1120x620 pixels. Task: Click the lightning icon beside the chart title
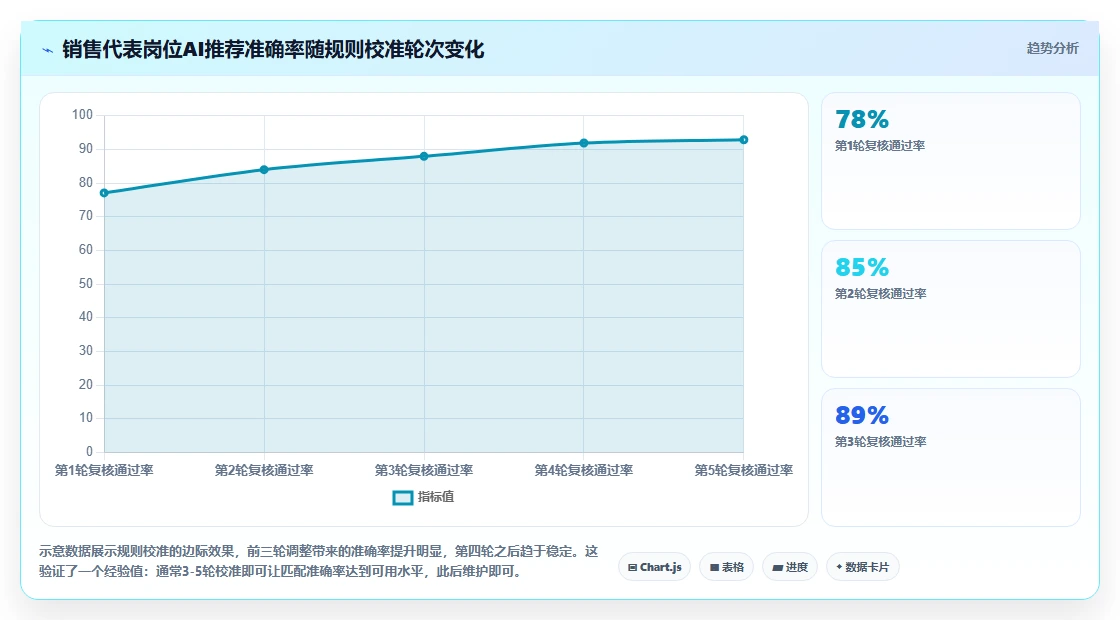tap(48, 50)
